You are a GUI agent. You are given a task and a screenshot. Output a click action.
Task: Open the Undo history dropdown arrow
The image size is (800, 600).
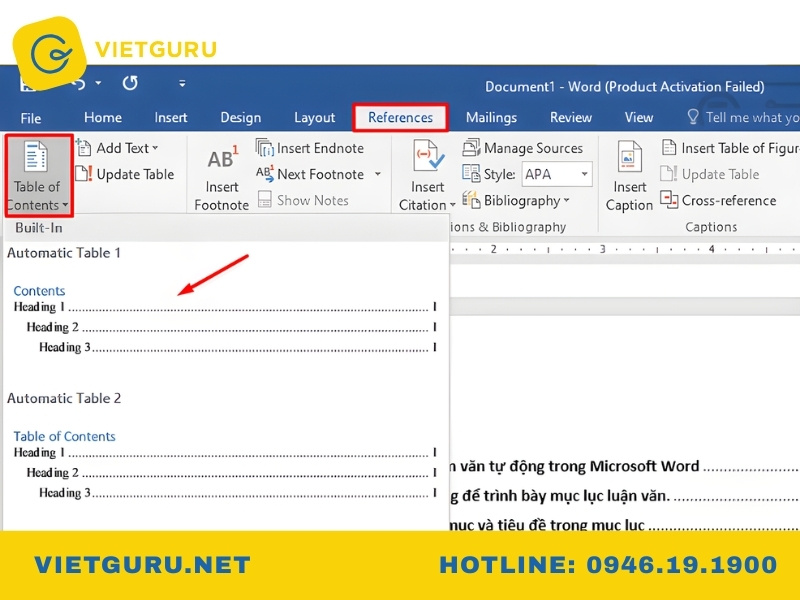[98, 83]
